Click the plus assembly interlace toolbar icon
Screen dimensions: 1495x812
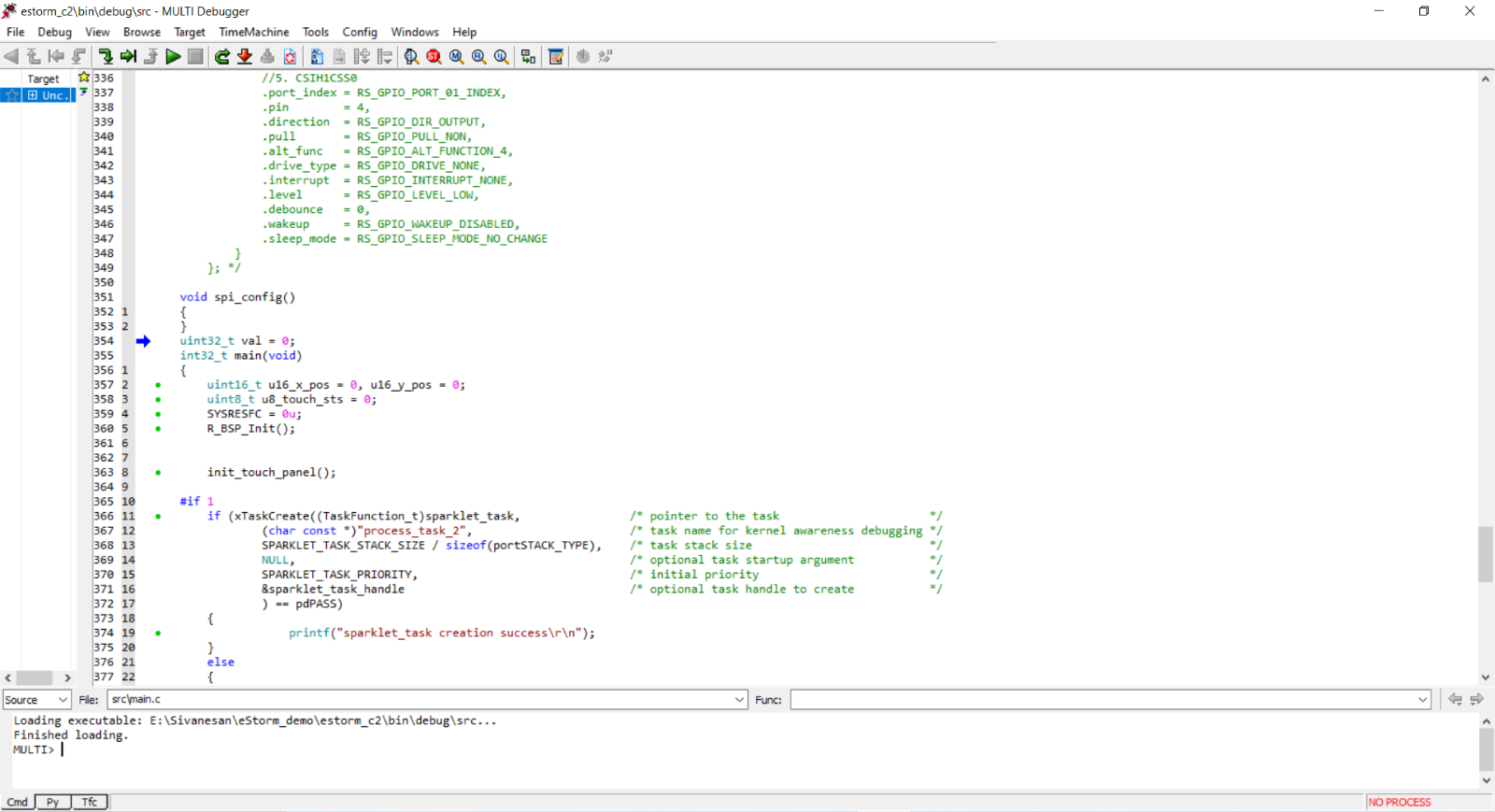362,56
